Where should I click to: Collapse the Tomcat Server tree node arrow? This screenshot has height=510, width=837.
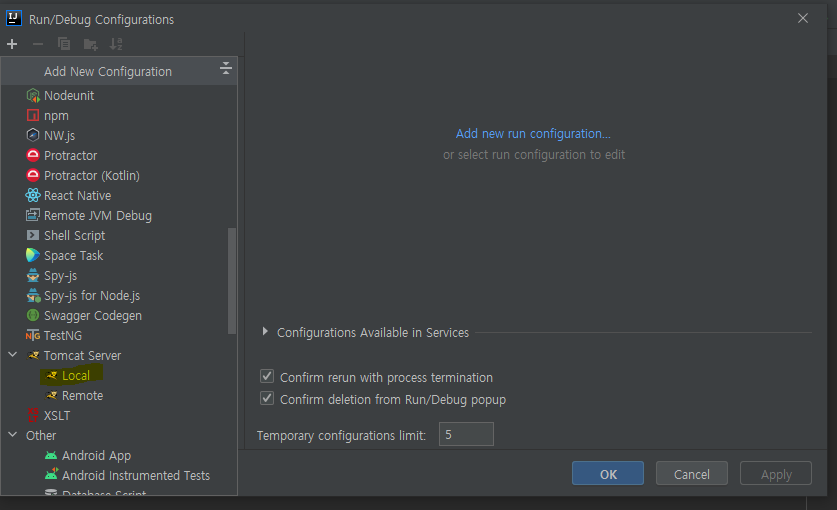coord(12,355)
